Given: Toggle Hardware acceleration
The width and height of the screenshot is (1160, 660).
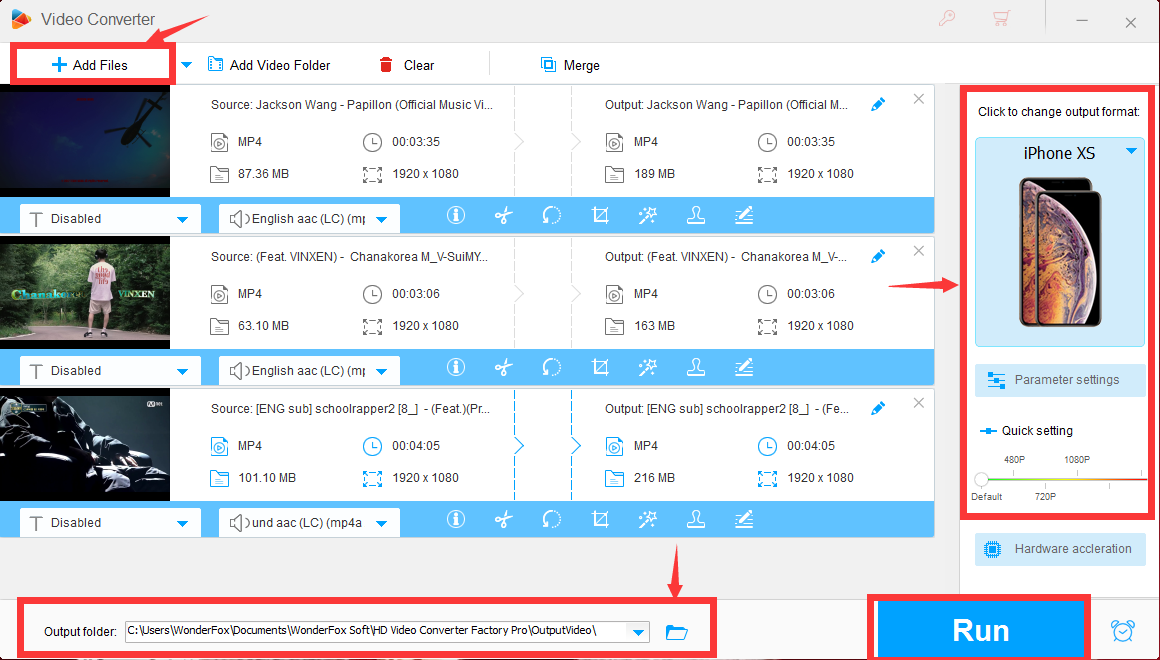Looking at the screenshot, I should 1060,549.
